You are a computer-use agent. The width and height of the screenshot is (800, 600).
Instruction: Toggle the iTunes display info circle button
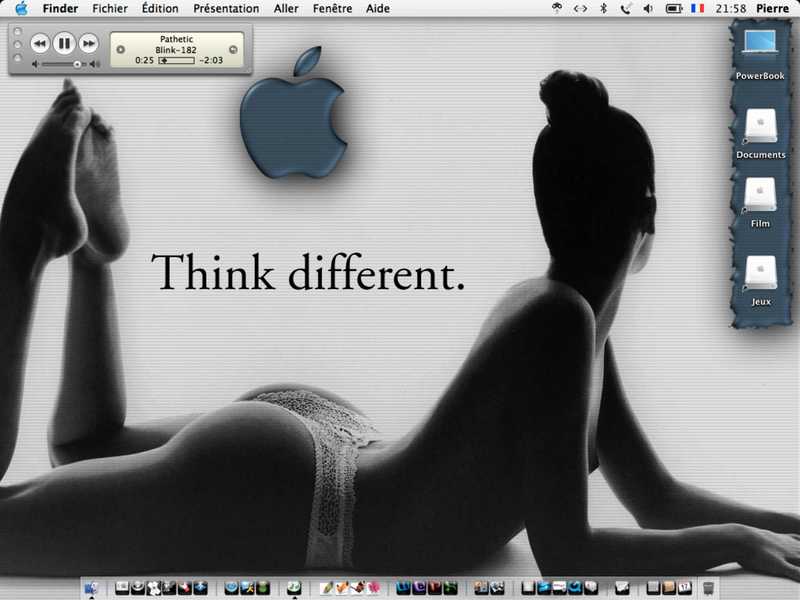coord(120,49)
